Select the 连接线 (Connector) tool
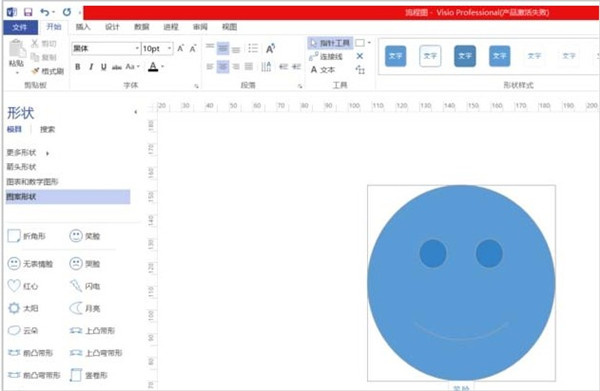The image size is (600, 391). click(x=326, y=57)
